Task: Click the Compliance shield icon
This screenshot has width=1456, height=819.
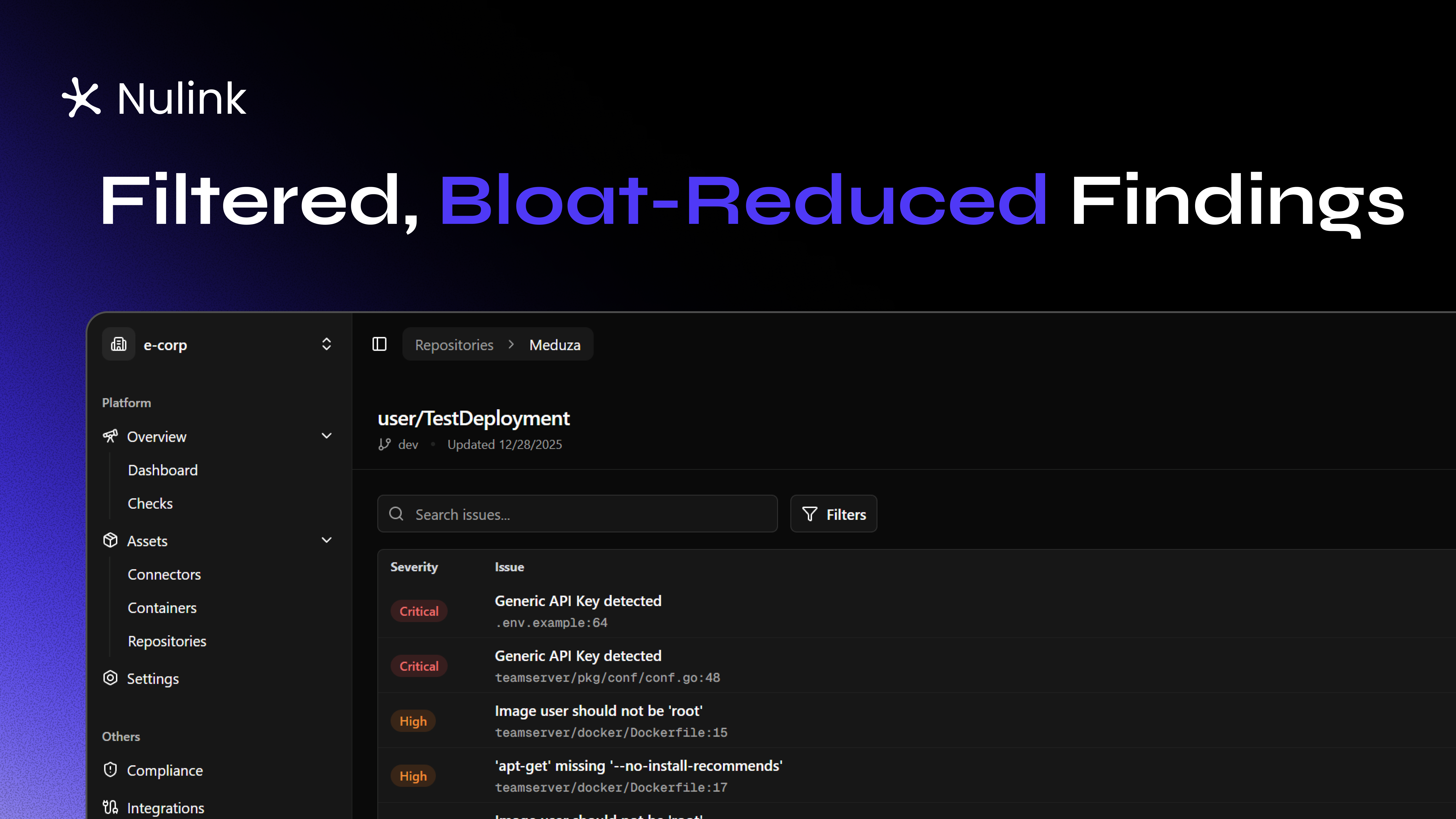Action: pyautogui.click(x=110, y=770)
